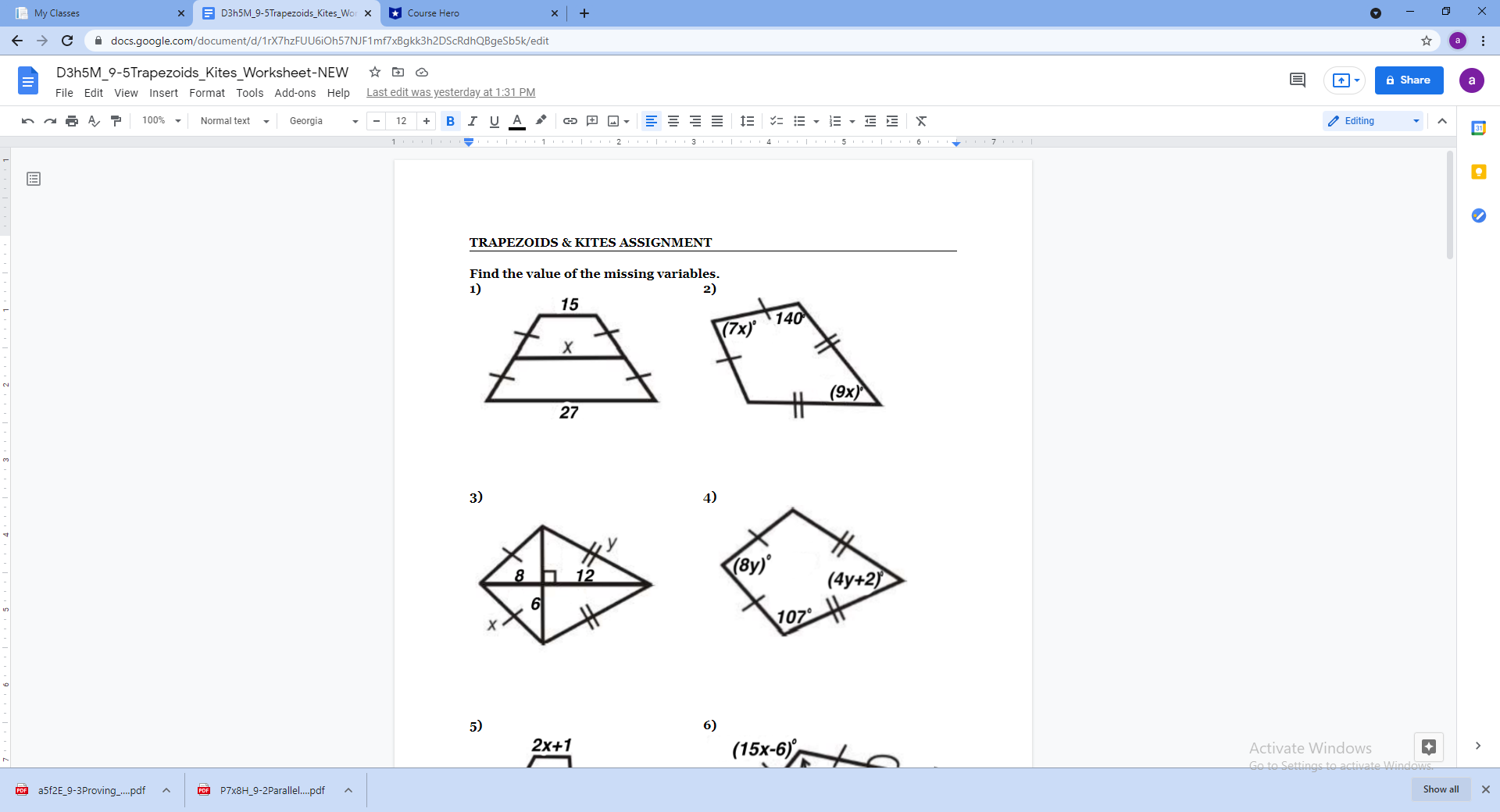Open version history via last edit link
1500x812 pixels.
(x=450, y=92)
